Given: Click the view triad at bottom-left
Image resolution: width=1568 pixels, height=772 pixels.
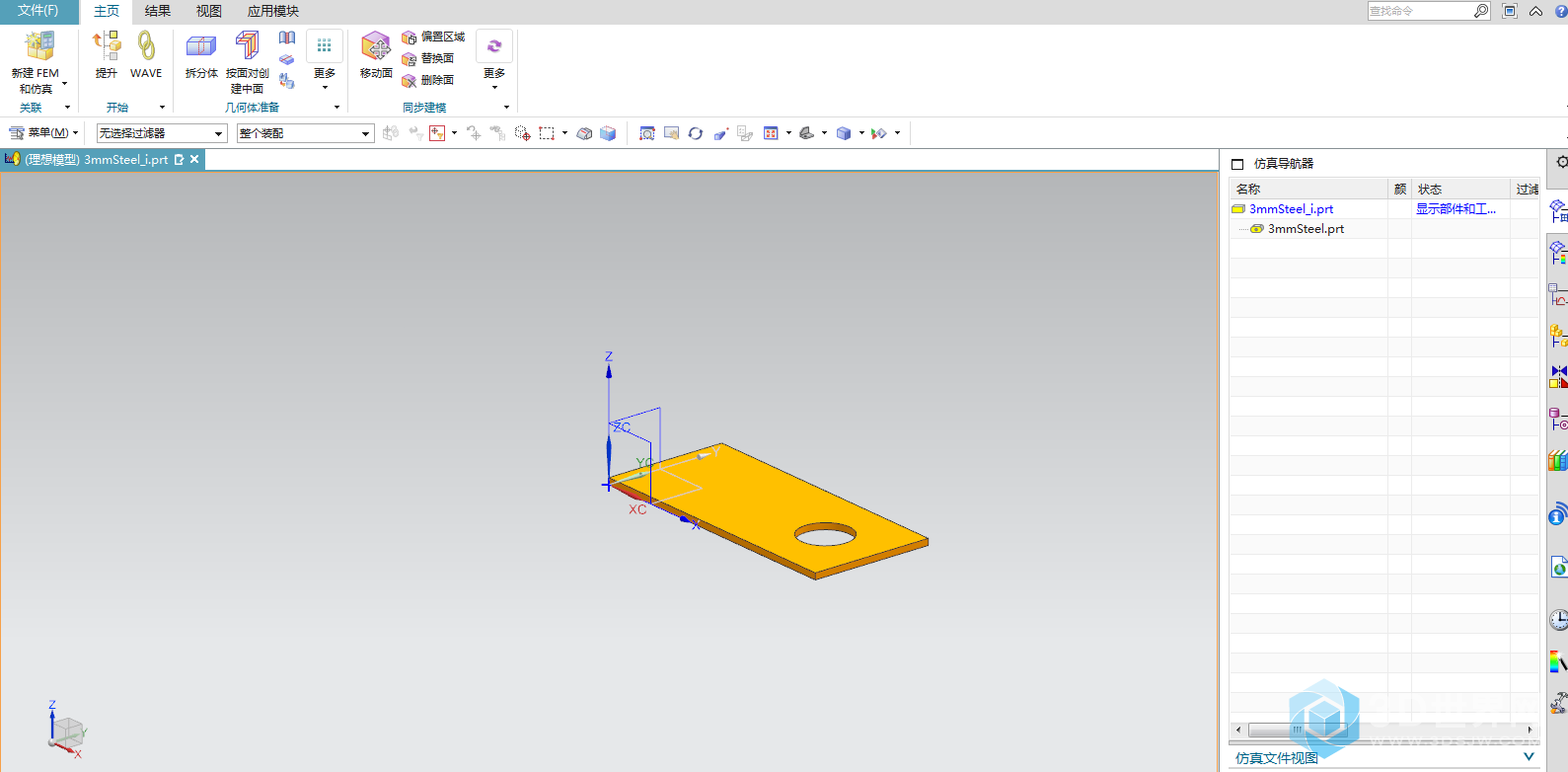Looking at the screenshot, I should [66, 730].
